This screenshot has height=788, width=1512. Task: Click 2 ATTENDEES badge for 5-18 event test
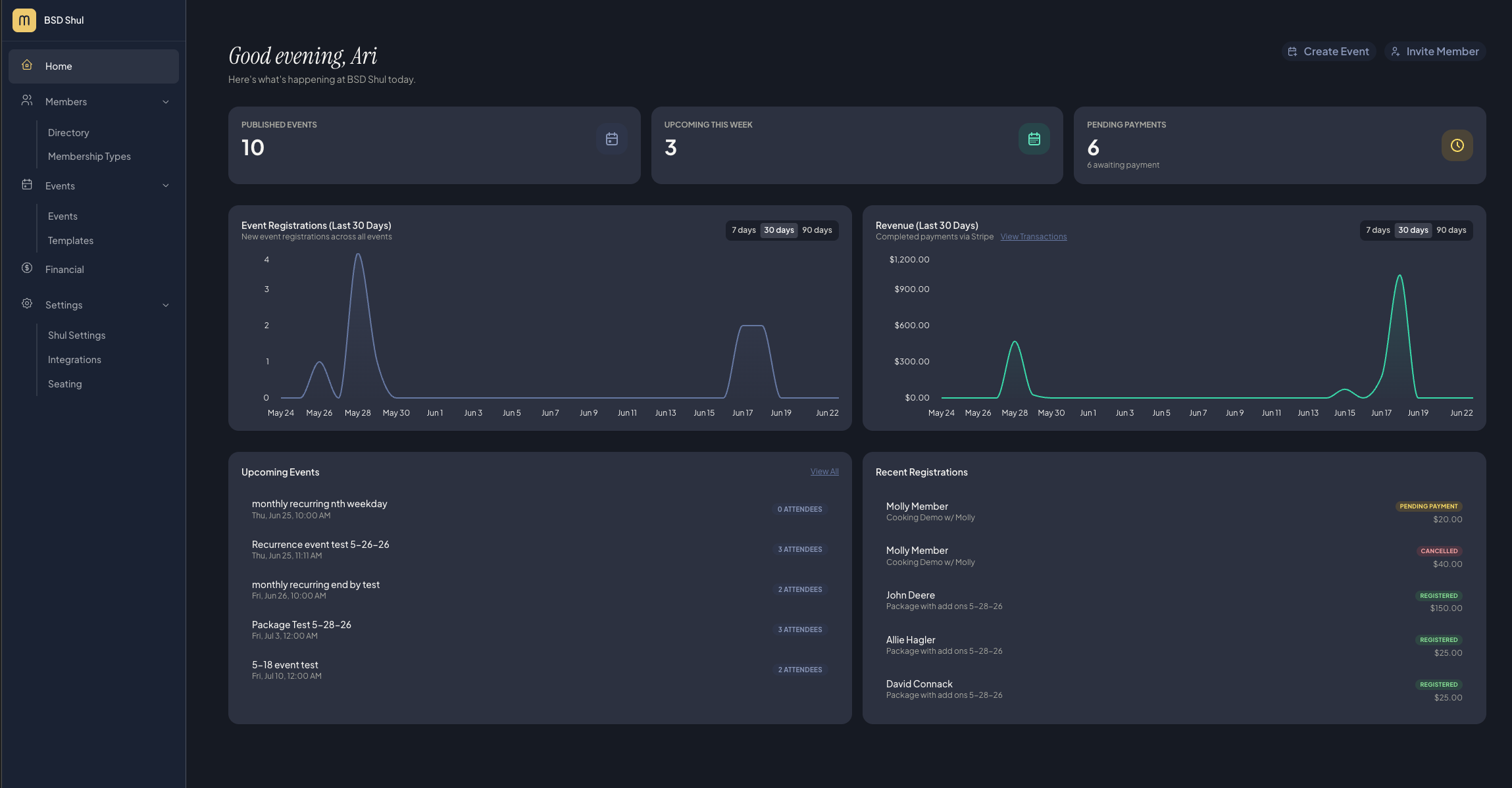[x=800, y=670]
